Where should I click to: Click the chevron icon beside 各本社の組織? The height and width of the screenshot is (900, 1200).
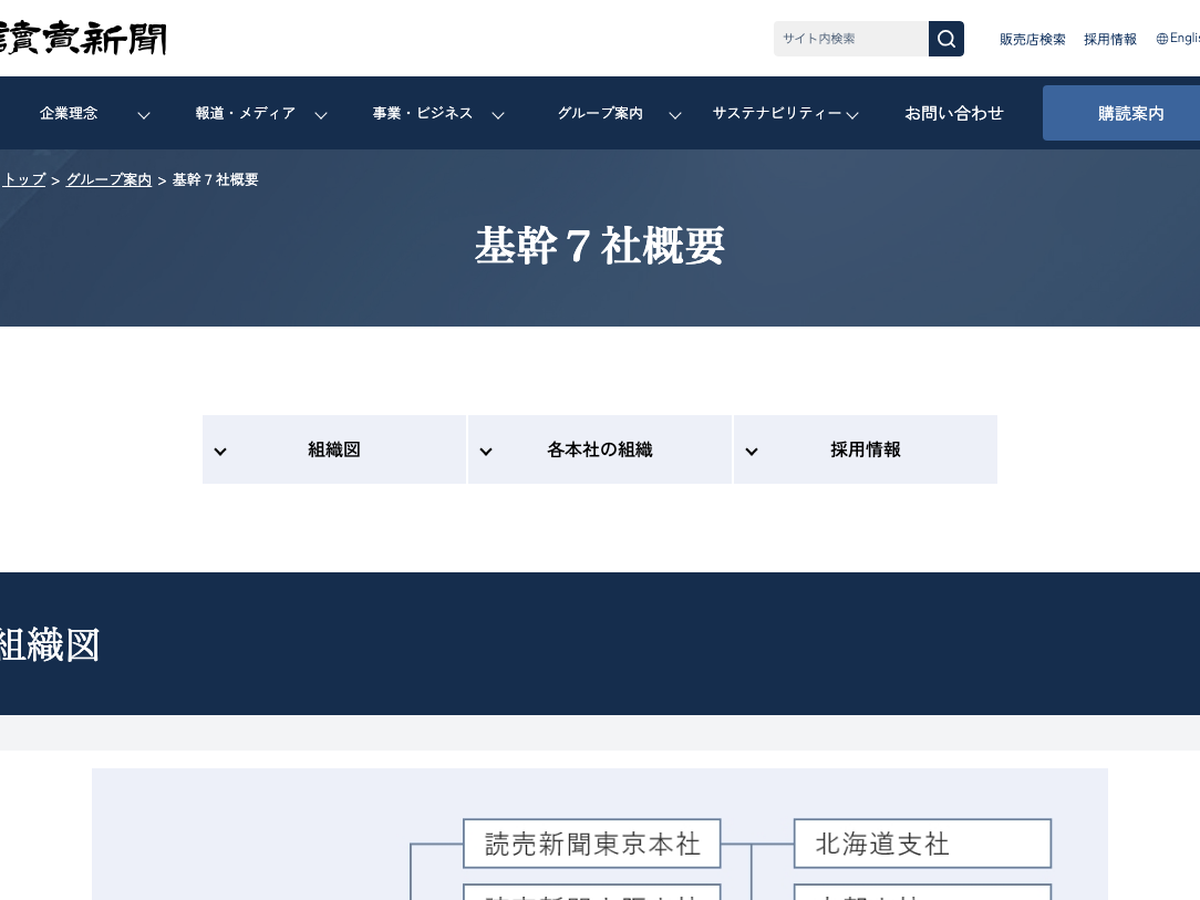coord(486,451)
